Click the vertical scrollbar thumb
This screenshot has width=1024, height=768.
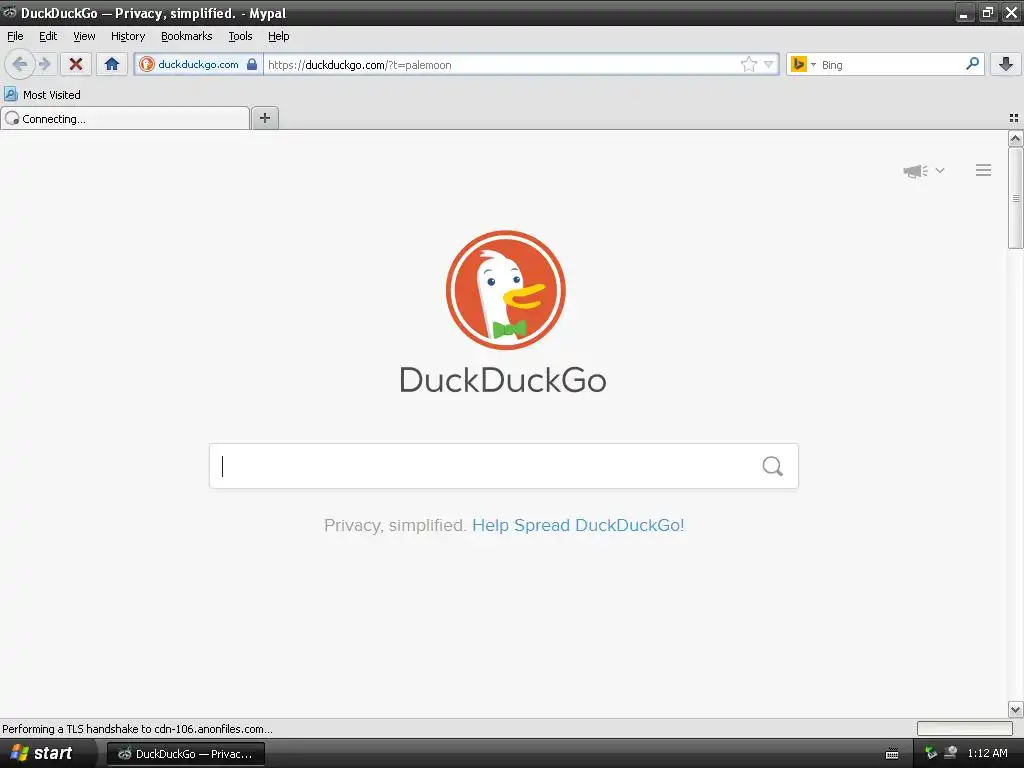[x=1016, y=198]
